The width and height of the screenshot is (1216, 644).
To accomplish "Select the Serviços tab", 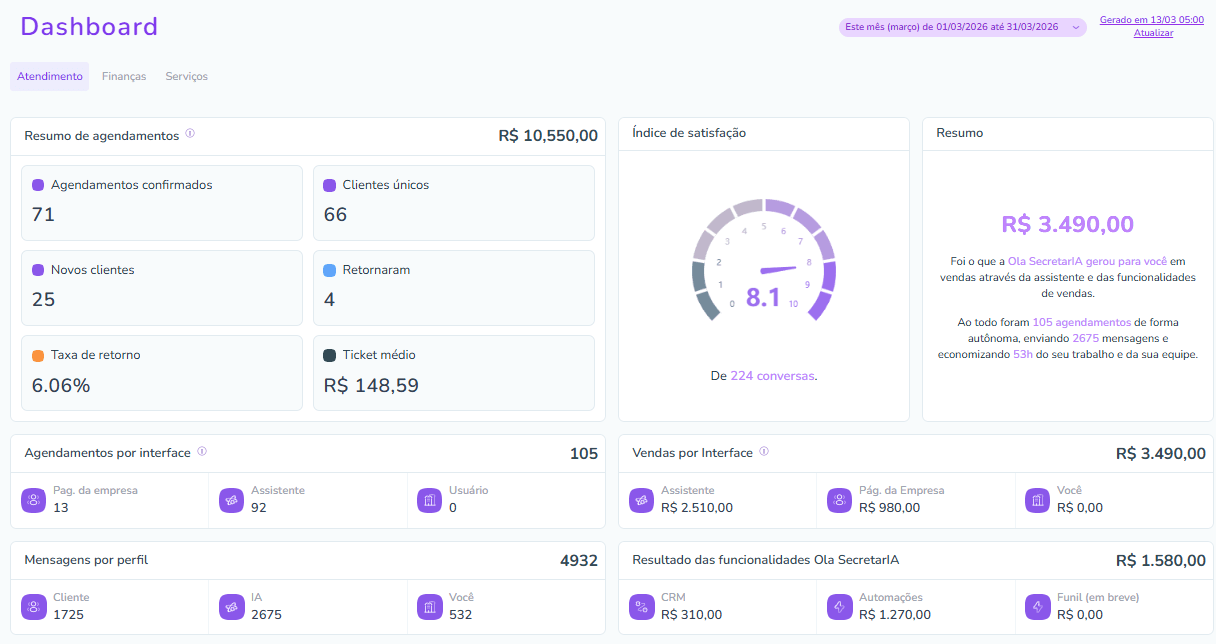I will pos(186,76).
